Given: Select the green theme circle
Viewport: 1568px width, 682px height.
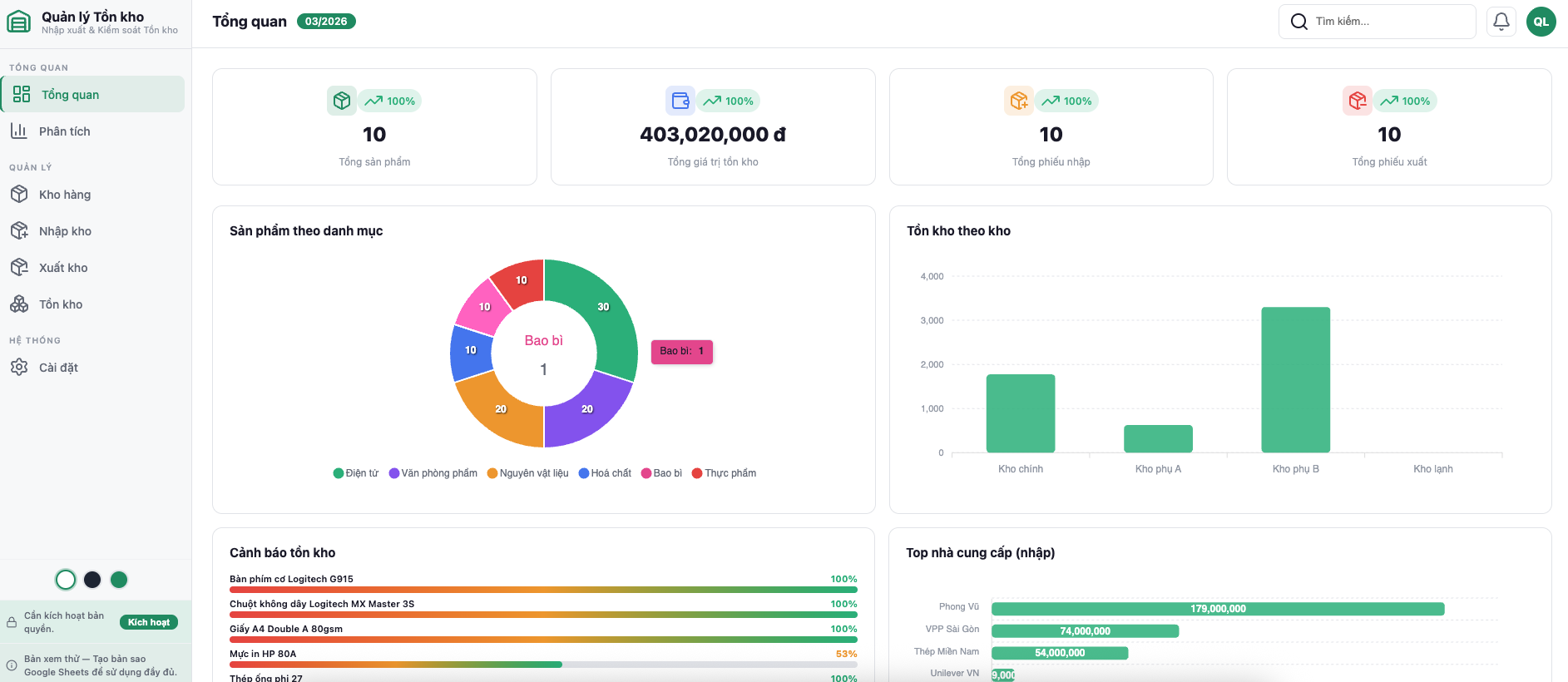Looking at the screenshot, I should click(x=119, y=580).
